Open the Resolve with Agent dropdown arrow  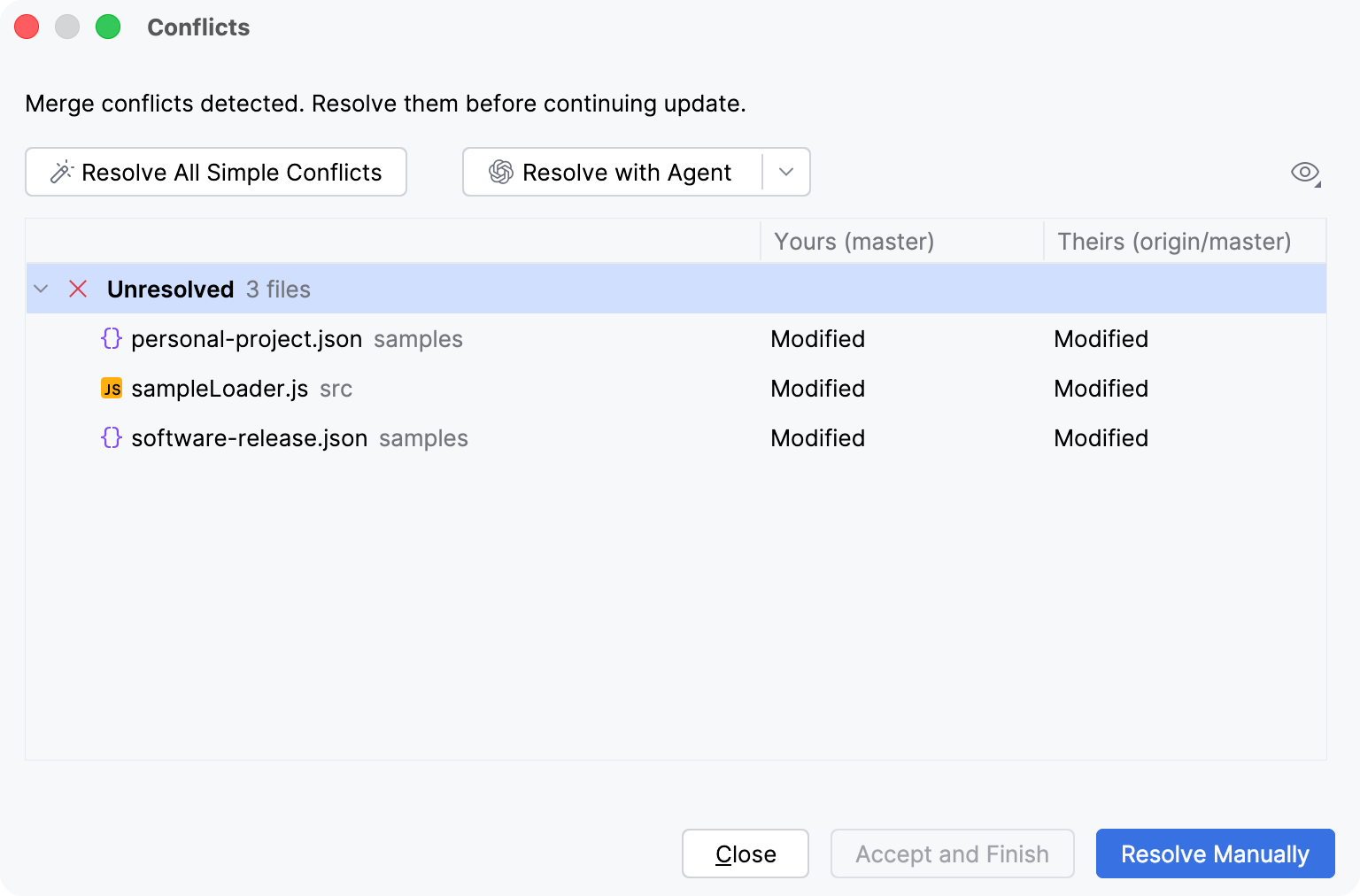click(x=786, y=172)
